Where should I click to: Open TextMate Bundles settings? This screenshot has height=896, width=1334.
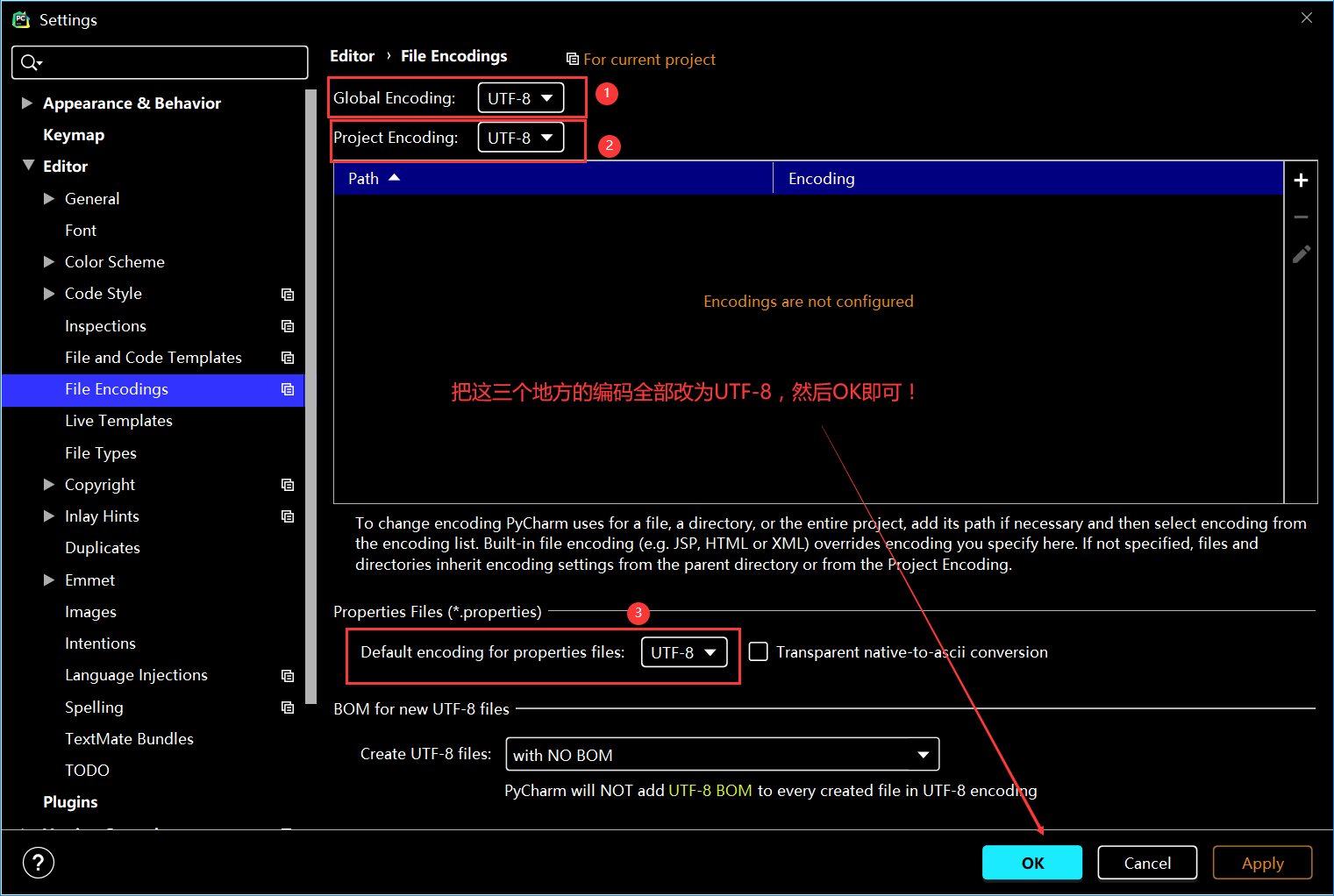coord(129,739)
